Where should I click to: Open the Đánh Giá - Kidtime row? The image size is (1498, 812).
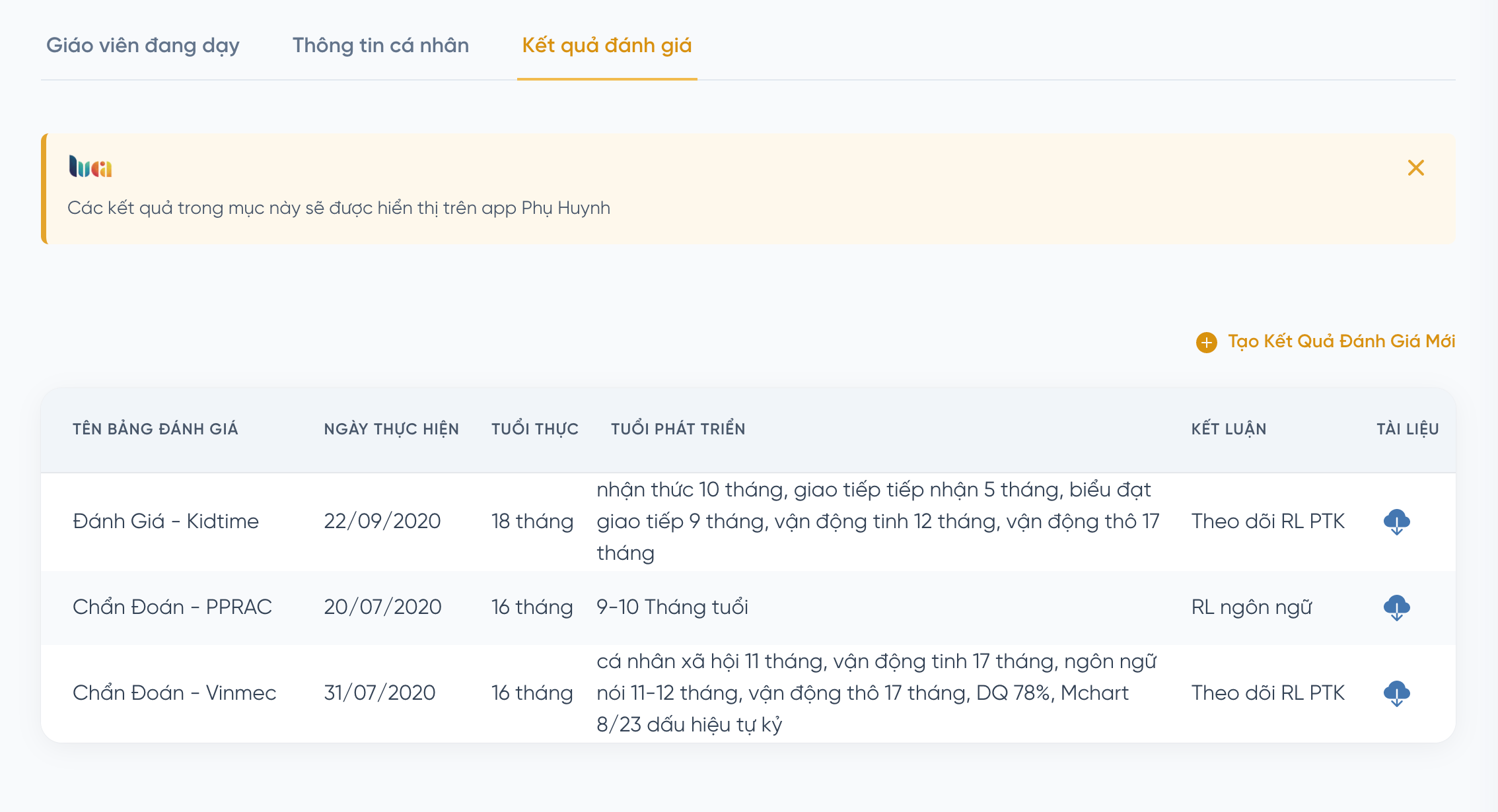pos(166,522)
